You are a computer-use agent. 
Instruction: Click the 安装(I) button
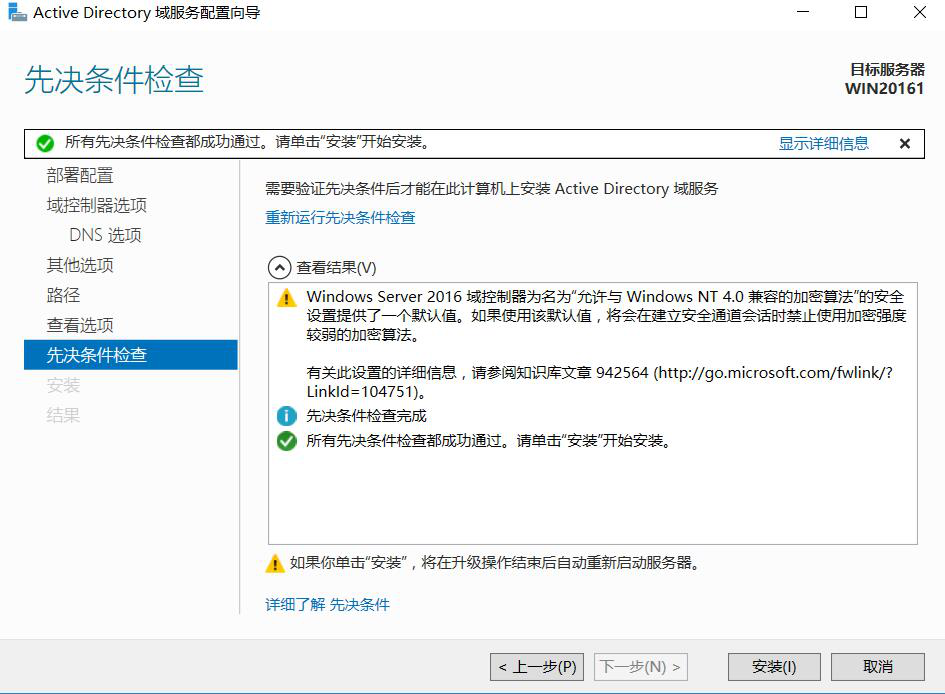click(774, 667)
